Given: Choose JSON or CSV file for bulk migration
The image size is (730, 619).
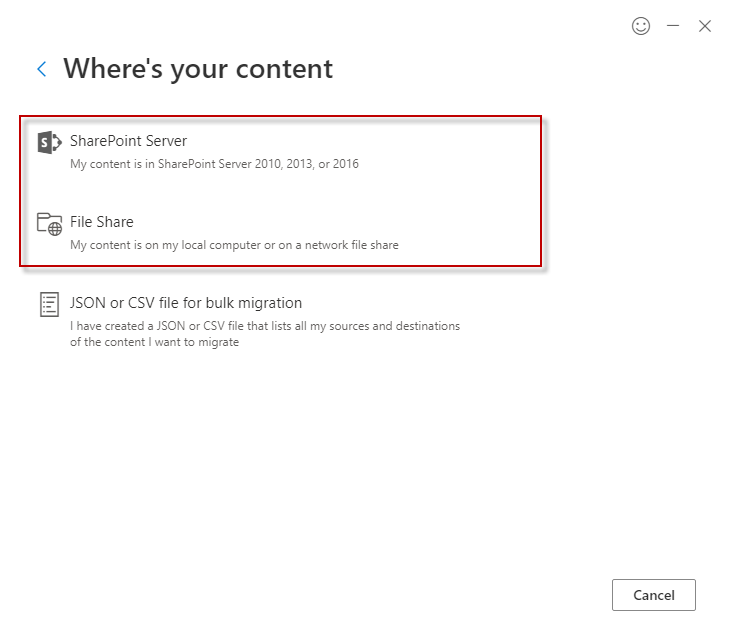Looking at the screenshot, I should 185,303.
